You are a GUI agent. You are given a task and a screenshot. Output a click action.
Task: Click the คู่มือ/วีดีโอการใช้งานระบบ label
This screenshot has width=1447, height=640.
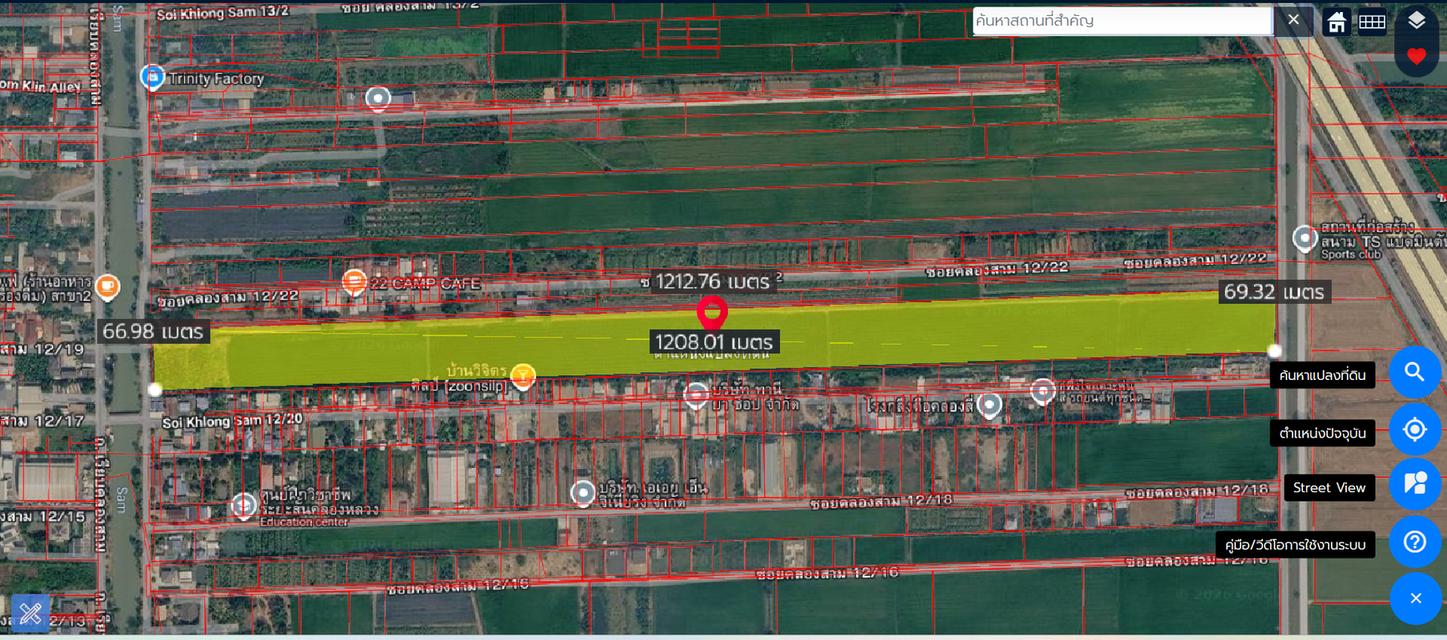(x=1296, y=545)
